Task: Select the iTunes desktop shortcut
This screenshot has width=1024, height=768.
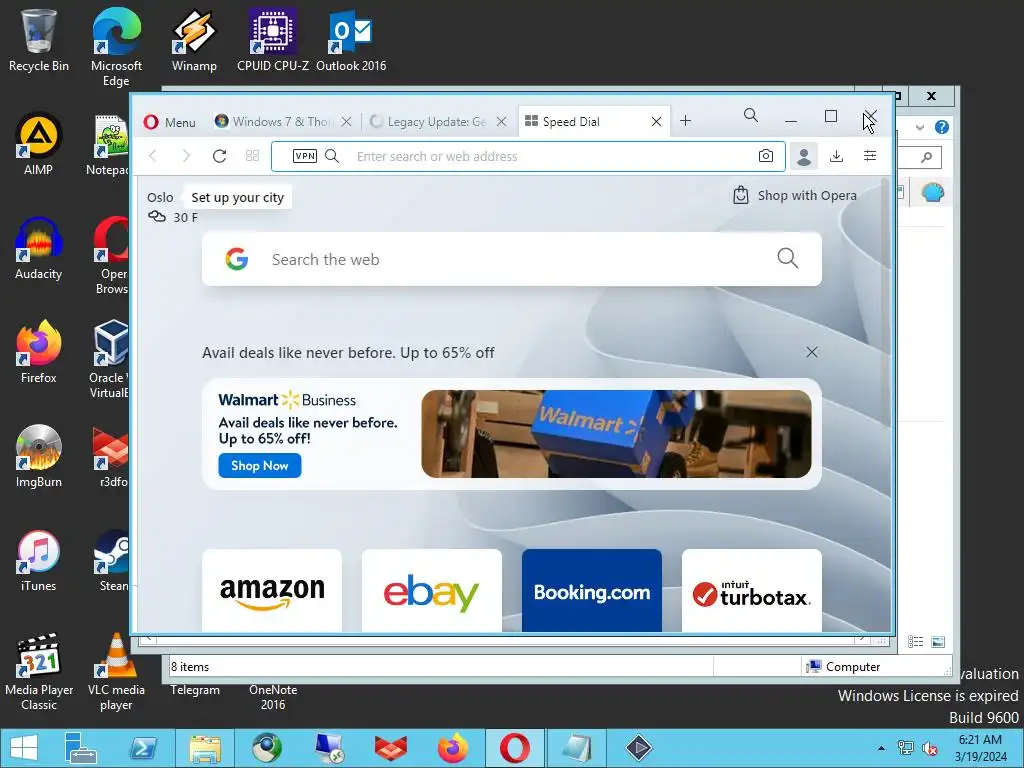Action: [39, 560]
